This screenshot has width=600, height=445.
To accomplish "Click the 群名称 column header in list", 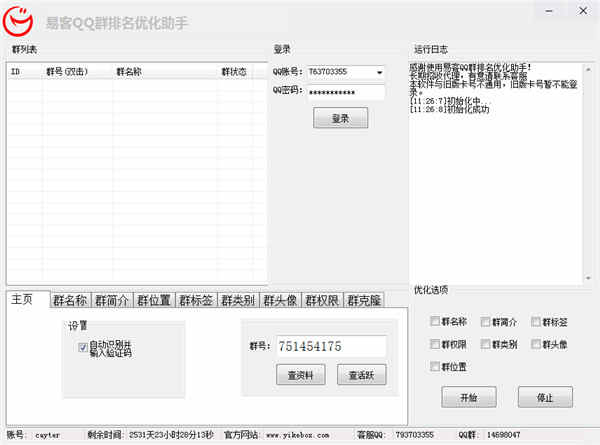I will 165,72.
